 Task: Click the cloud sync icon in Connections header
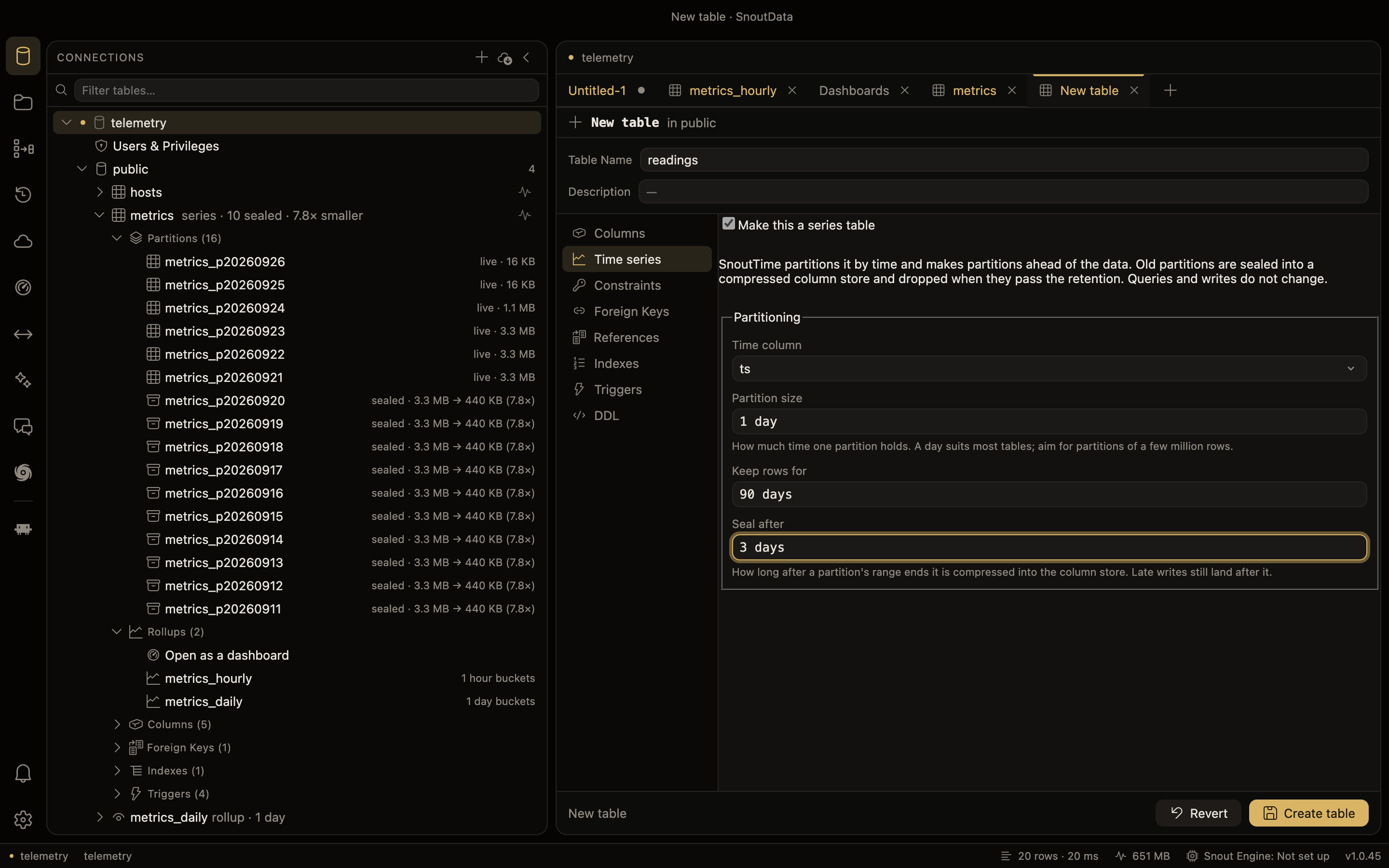(x=505, y=58)
